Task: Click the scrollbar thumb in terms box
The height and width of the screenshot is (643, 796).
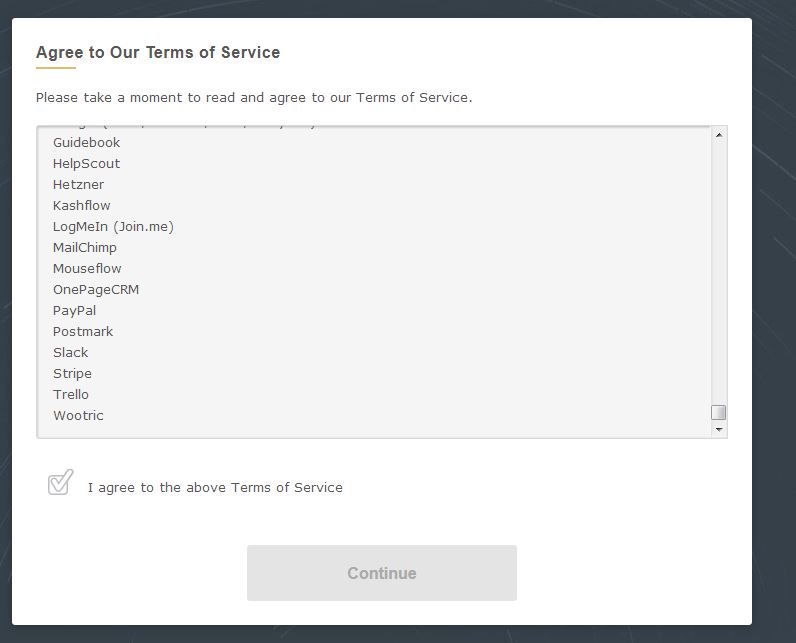Action: [x=719, y=413]
